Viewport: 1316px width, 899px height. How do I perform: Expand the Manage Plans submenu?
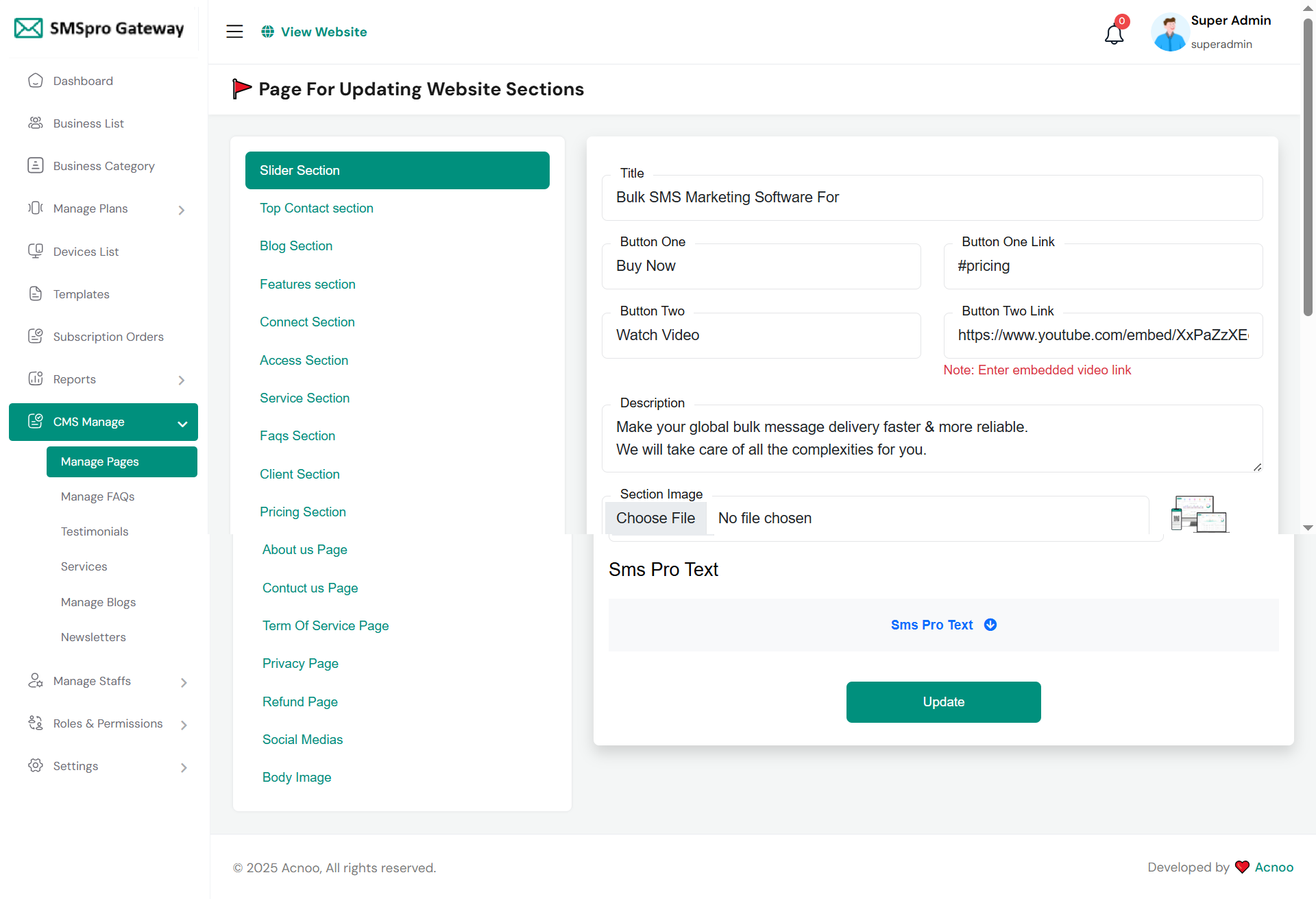182,210
